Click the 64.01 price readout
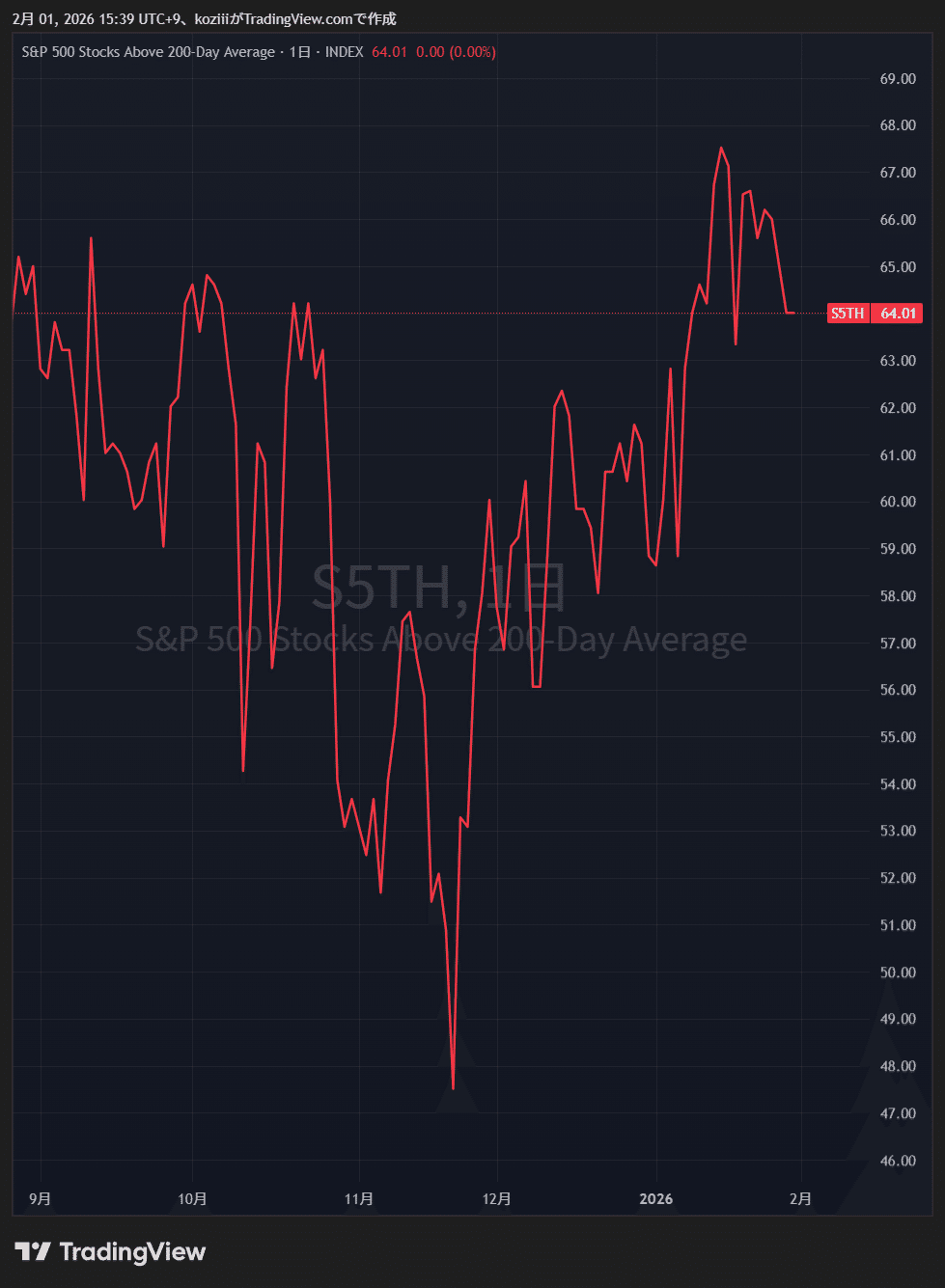 (388, 52)
